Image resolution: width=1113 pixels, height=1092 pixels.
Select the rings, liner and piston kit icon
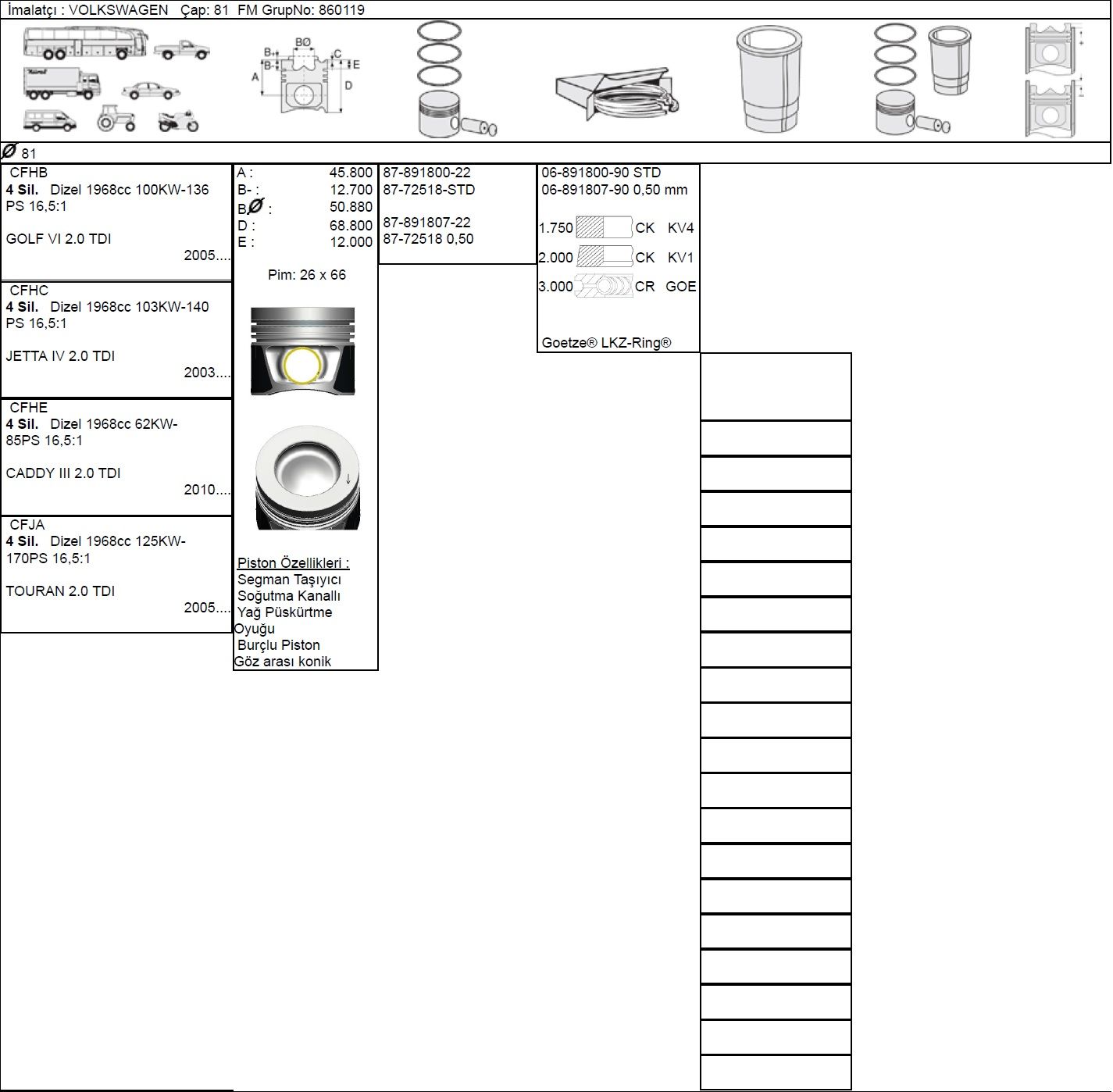pos(922,79)
